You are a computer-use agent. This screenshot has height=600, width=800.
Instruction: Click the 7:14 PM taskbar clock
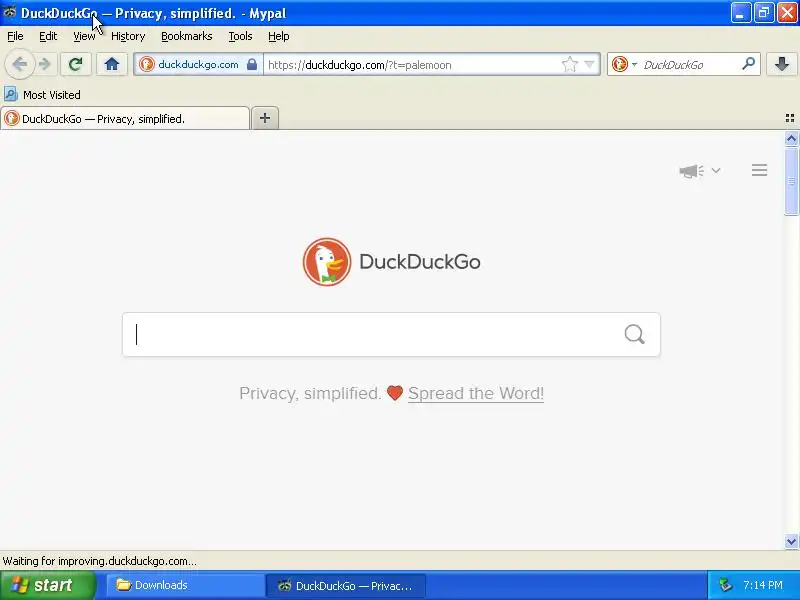pos(763,585)
